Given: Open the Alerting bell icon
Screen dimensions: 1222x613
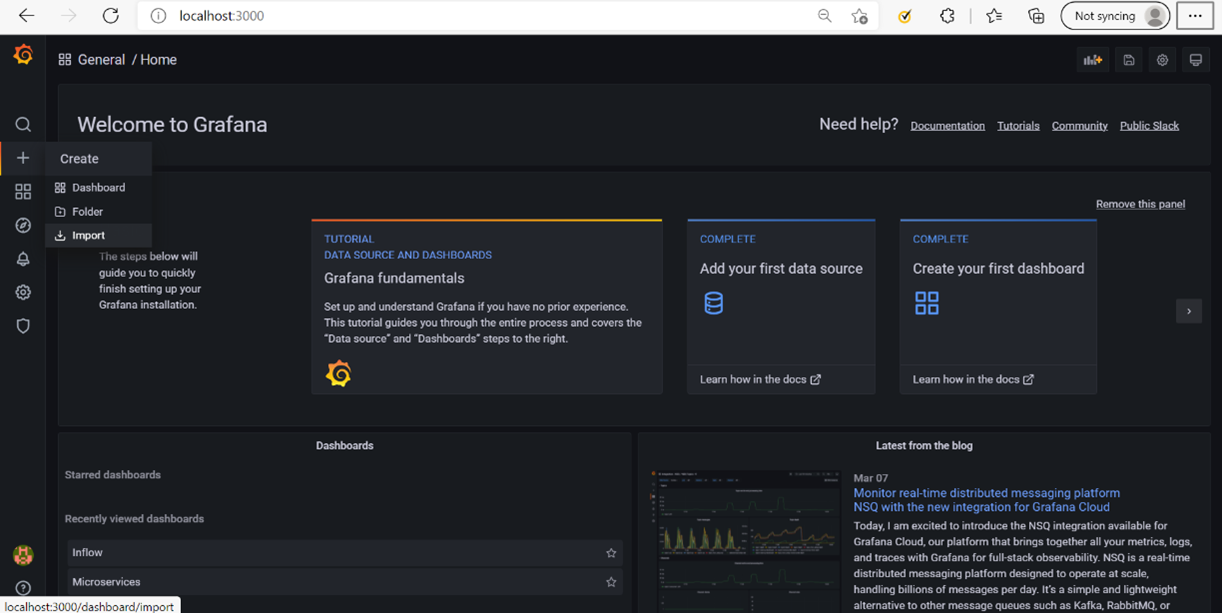Looking at the screenshot, I should click(23, 259).
